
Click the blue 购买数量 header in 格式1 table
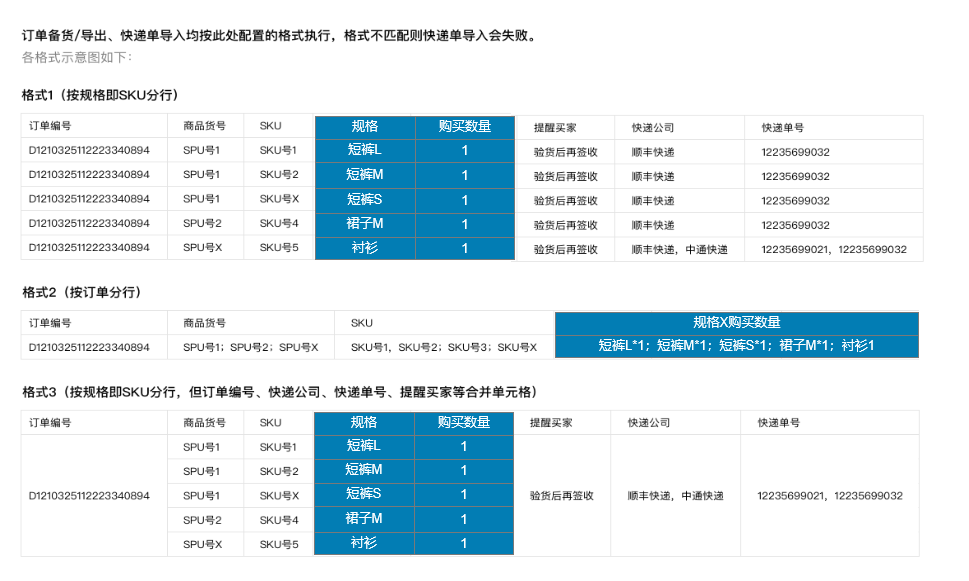[465, 127]
